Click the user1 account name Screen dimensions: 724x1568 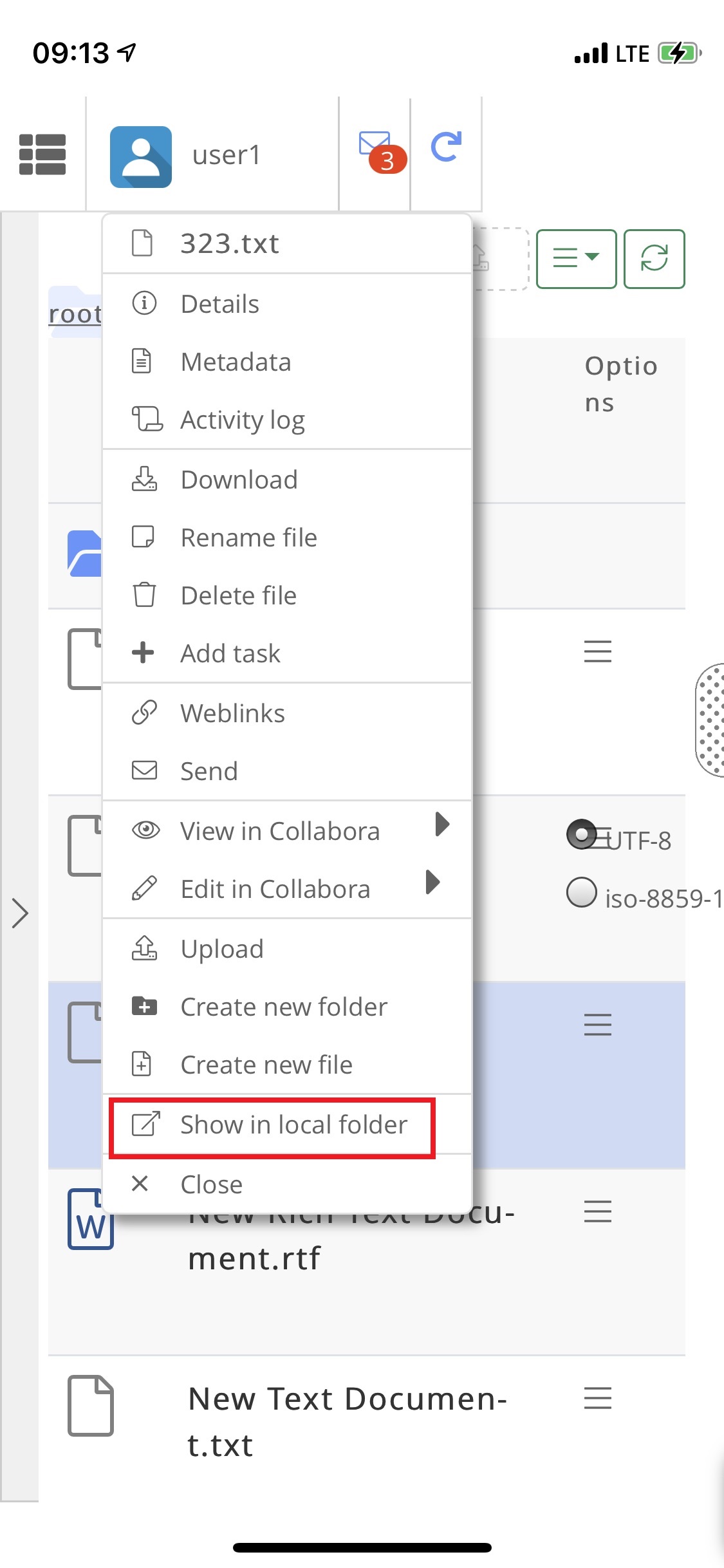(x=227, y=155)
